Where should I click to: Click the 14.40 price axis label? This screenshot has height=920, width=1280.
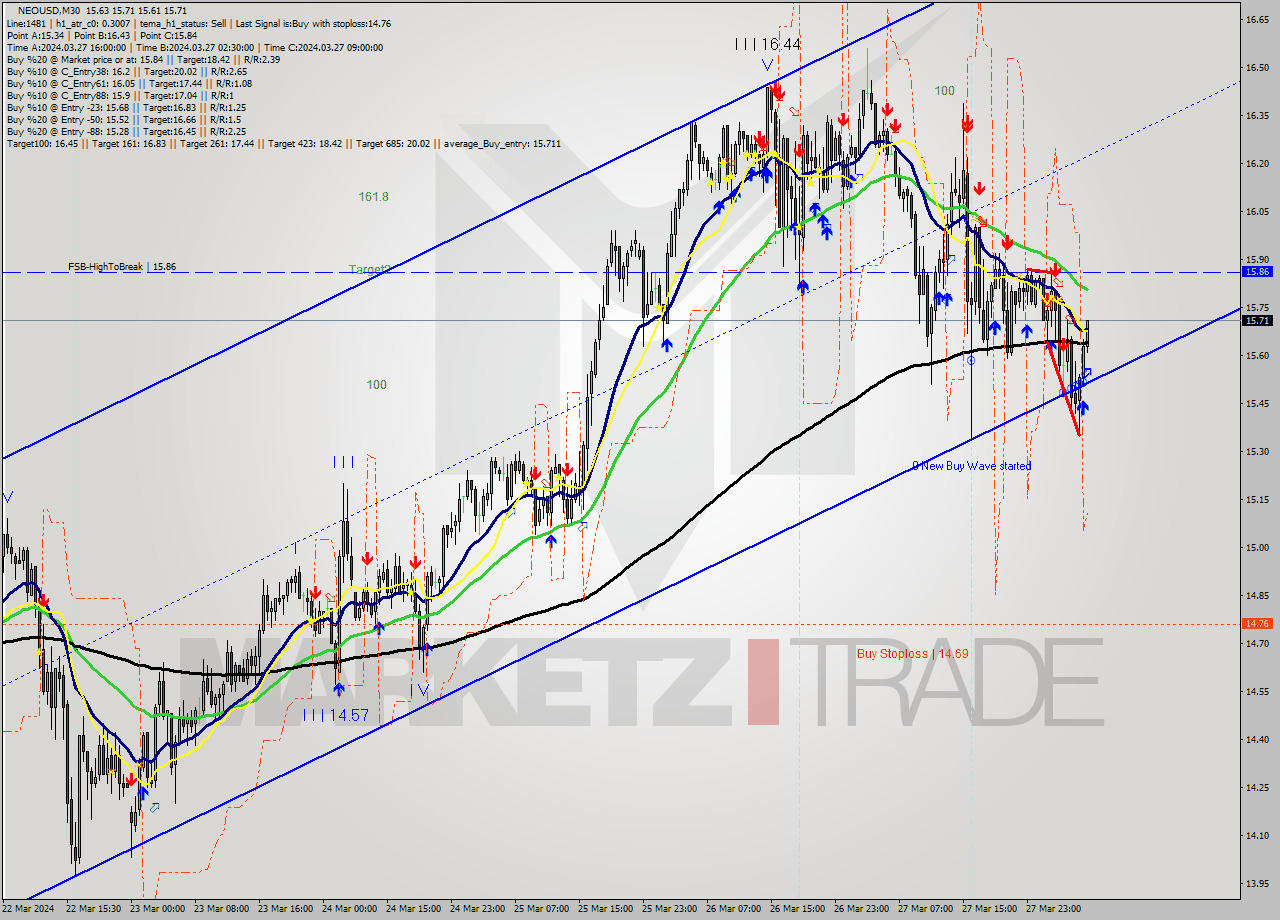coord(1257,739)
